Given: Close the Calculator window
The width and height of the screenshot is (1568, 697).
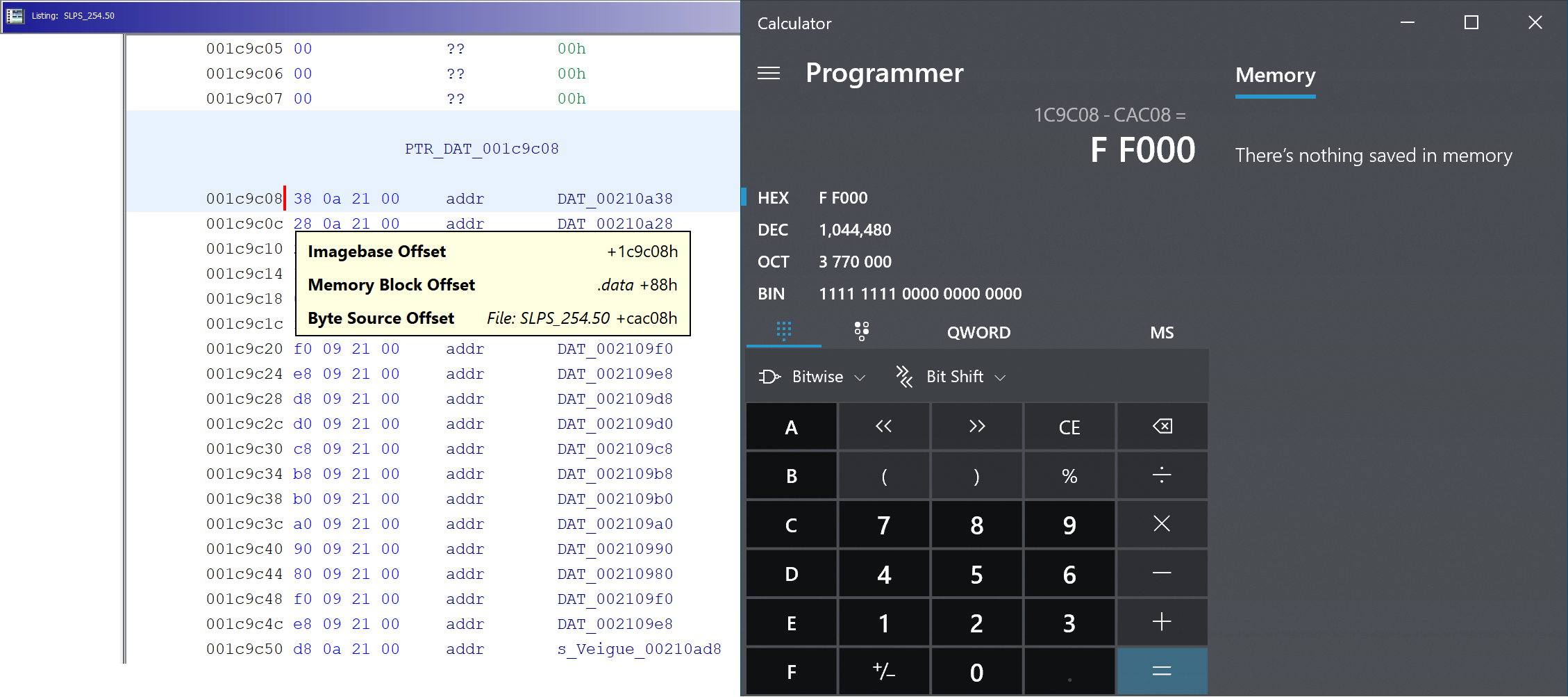Looking at the screenshot, I should point(1535,23).
